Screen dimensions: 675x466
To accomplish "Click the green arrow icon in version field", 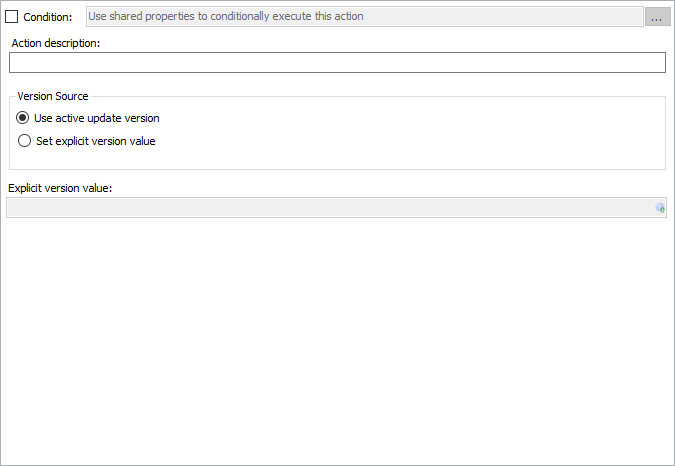I will (x=660, y=208).
